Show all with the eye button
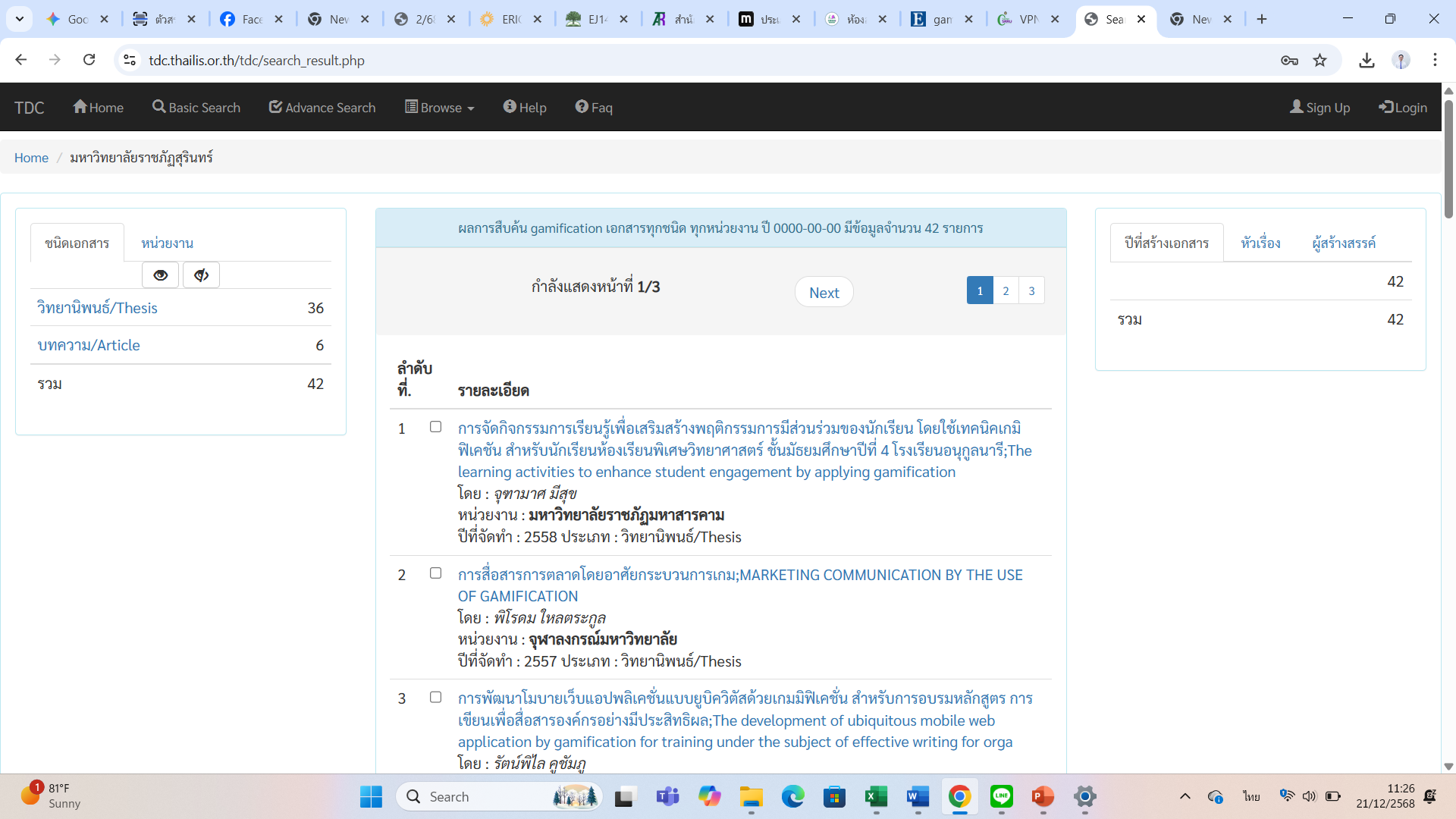Viewport: 1456px width, 819px height. 160,275
